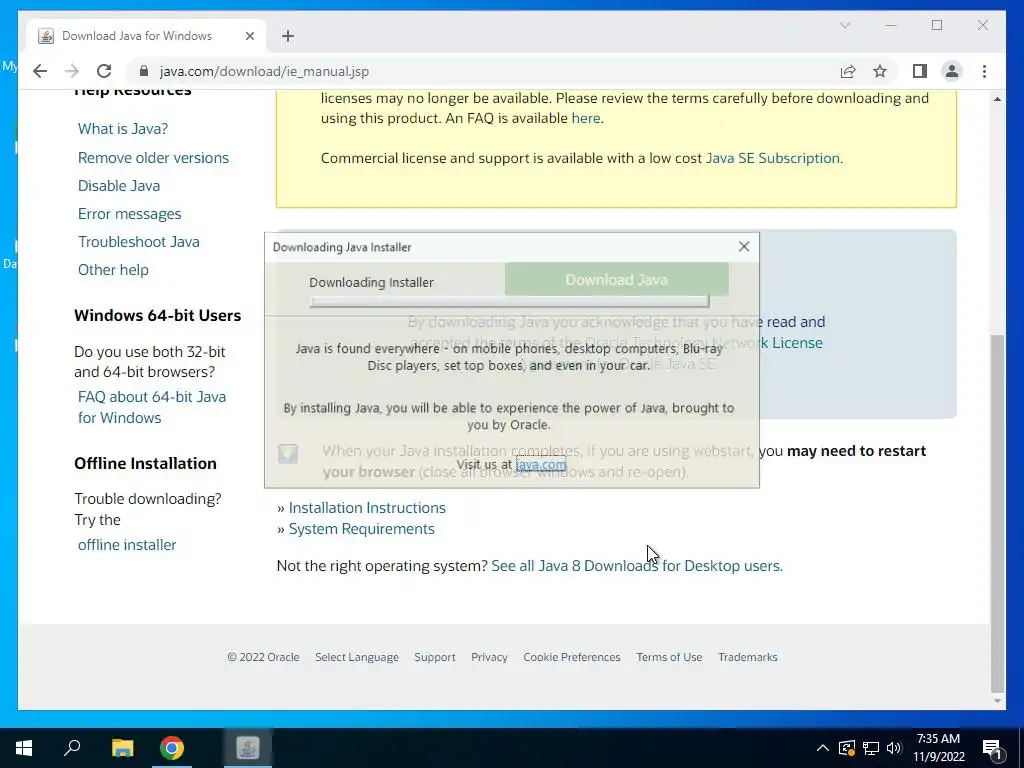This screenshot has height=768, width=1024.
Task: Click the Downloading Installer progress bar
Action: [509, 300]
